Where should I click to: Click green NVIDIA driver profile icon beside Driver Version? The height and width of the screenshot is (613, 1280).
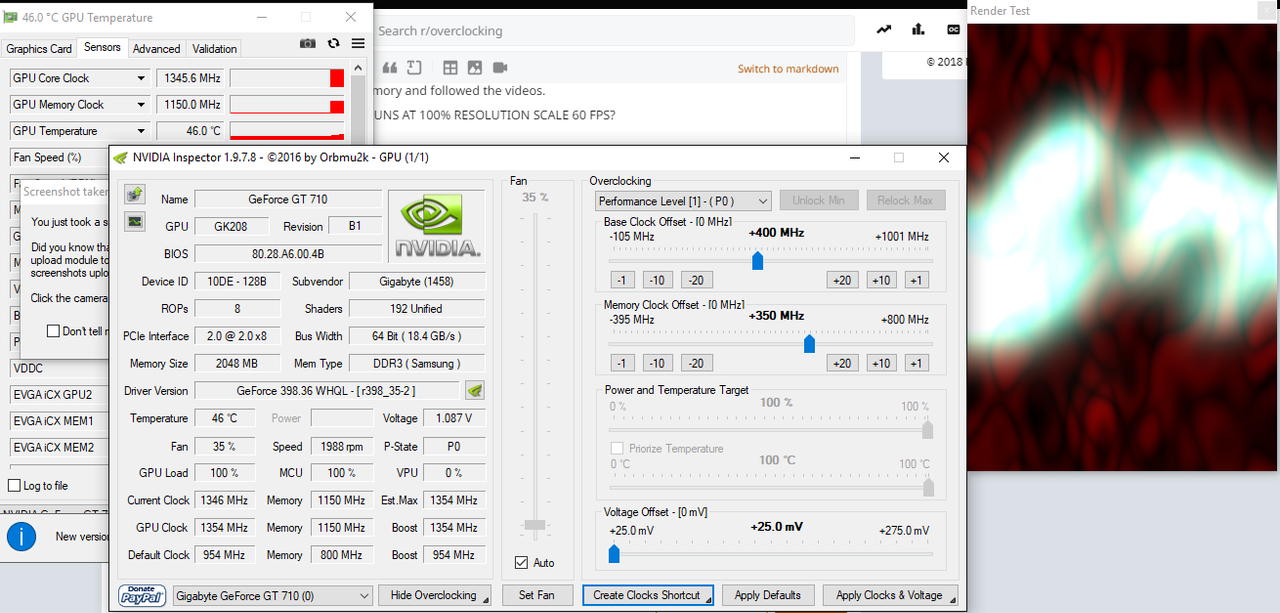[476, 391]
